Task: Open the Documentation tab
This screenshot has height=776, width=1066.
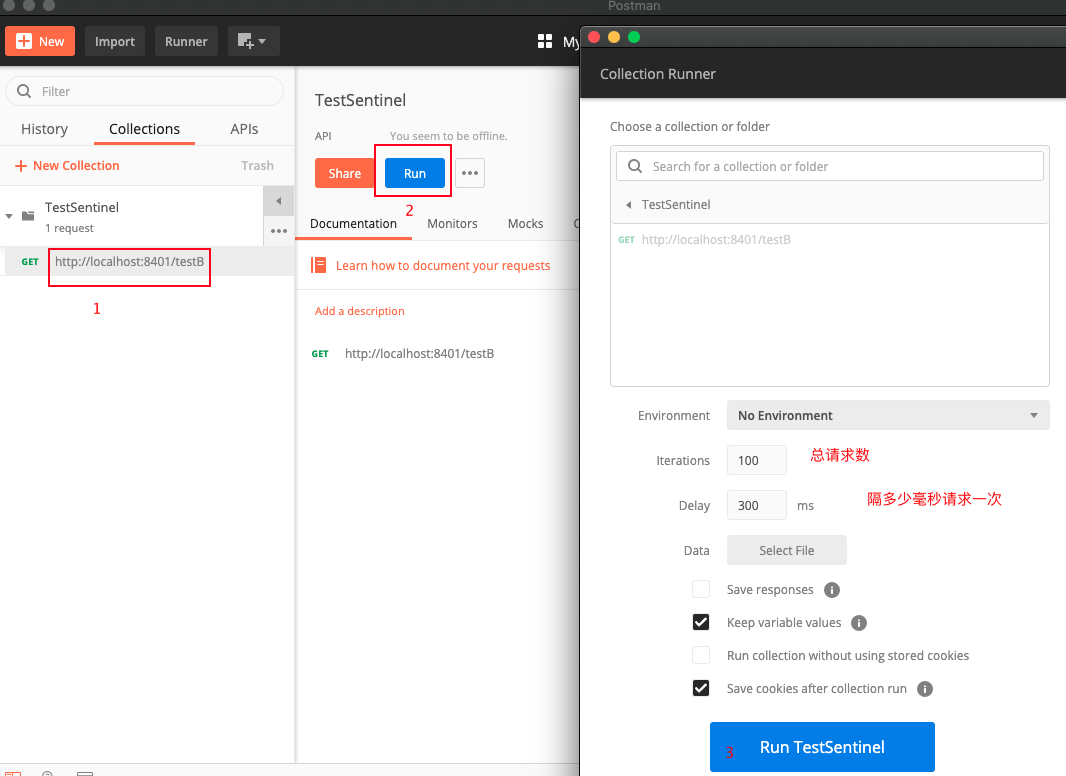Action: tap(354, 224)
